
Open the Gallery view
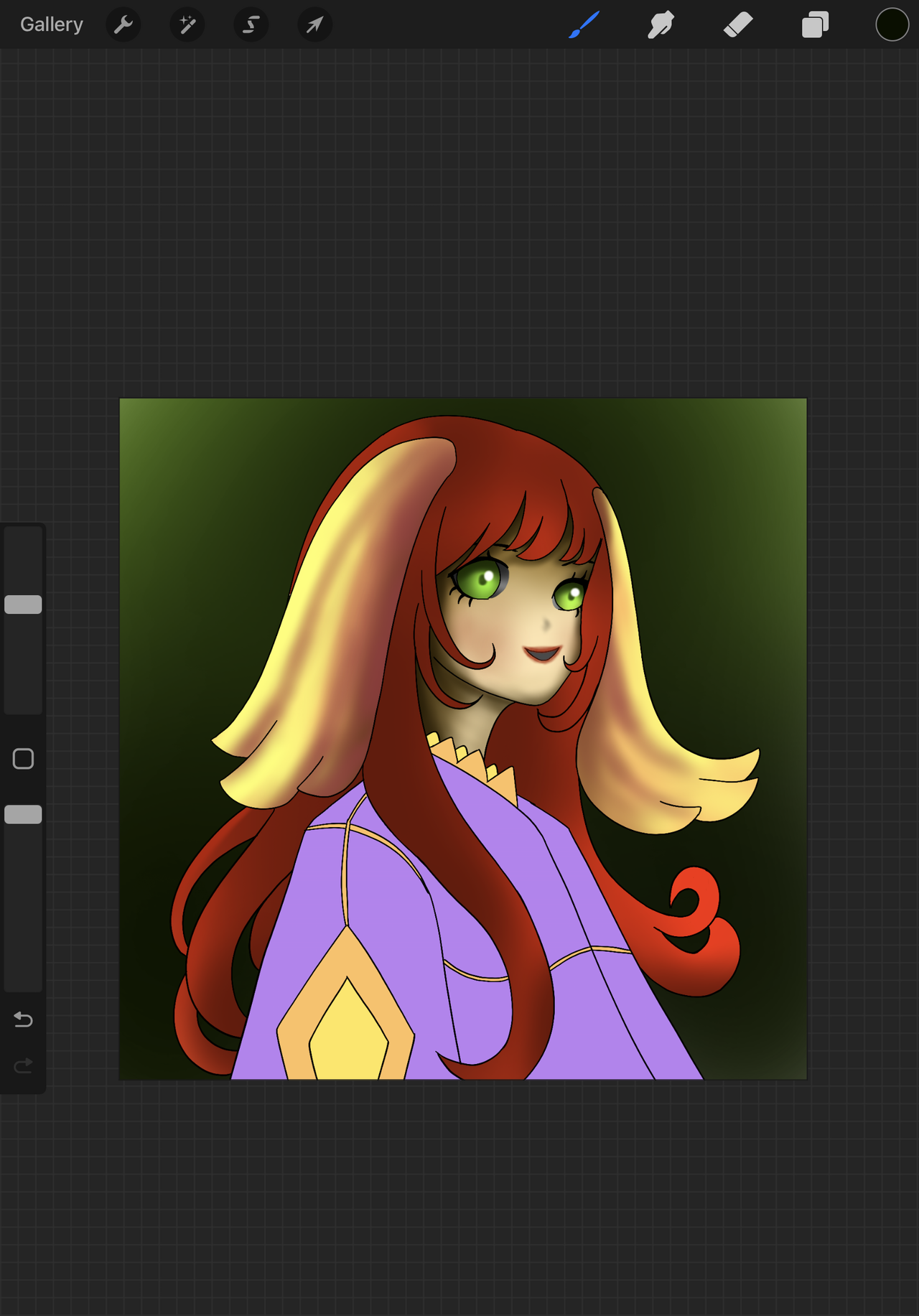pyautogui.click(x=52, y=24)
